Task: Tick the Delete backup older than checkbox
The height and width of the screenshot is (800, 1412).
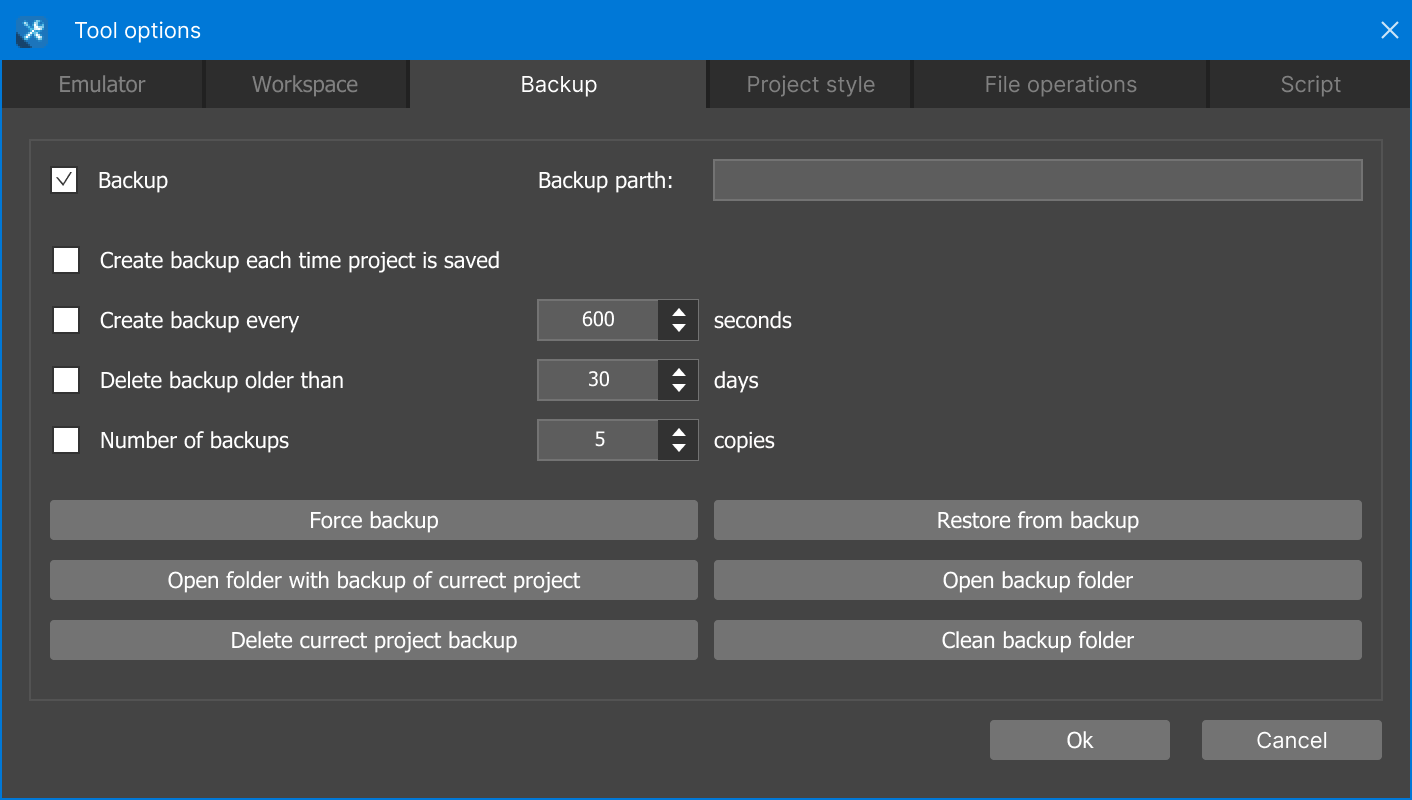Action: 66,381
